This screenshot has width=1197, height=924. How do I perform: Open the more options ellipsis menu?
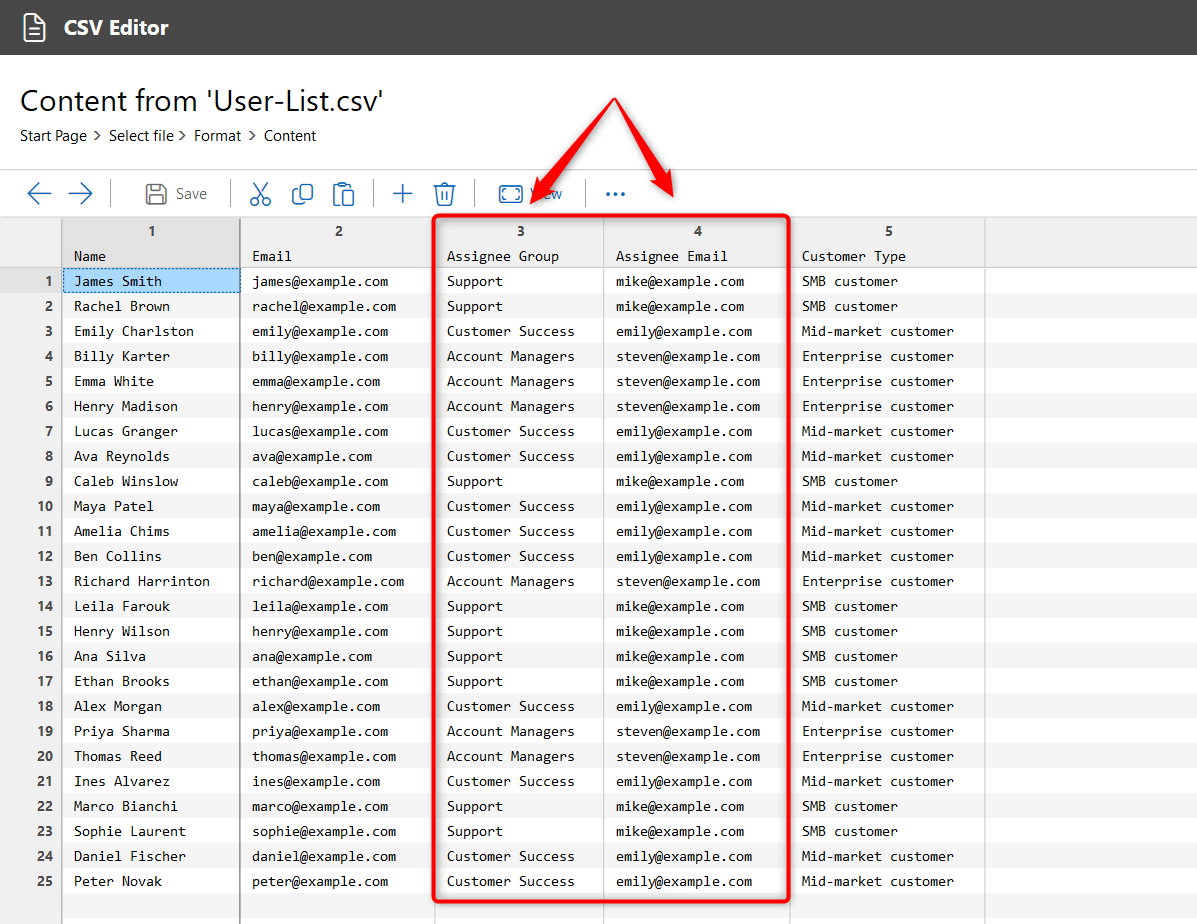[x=614, y=193]
